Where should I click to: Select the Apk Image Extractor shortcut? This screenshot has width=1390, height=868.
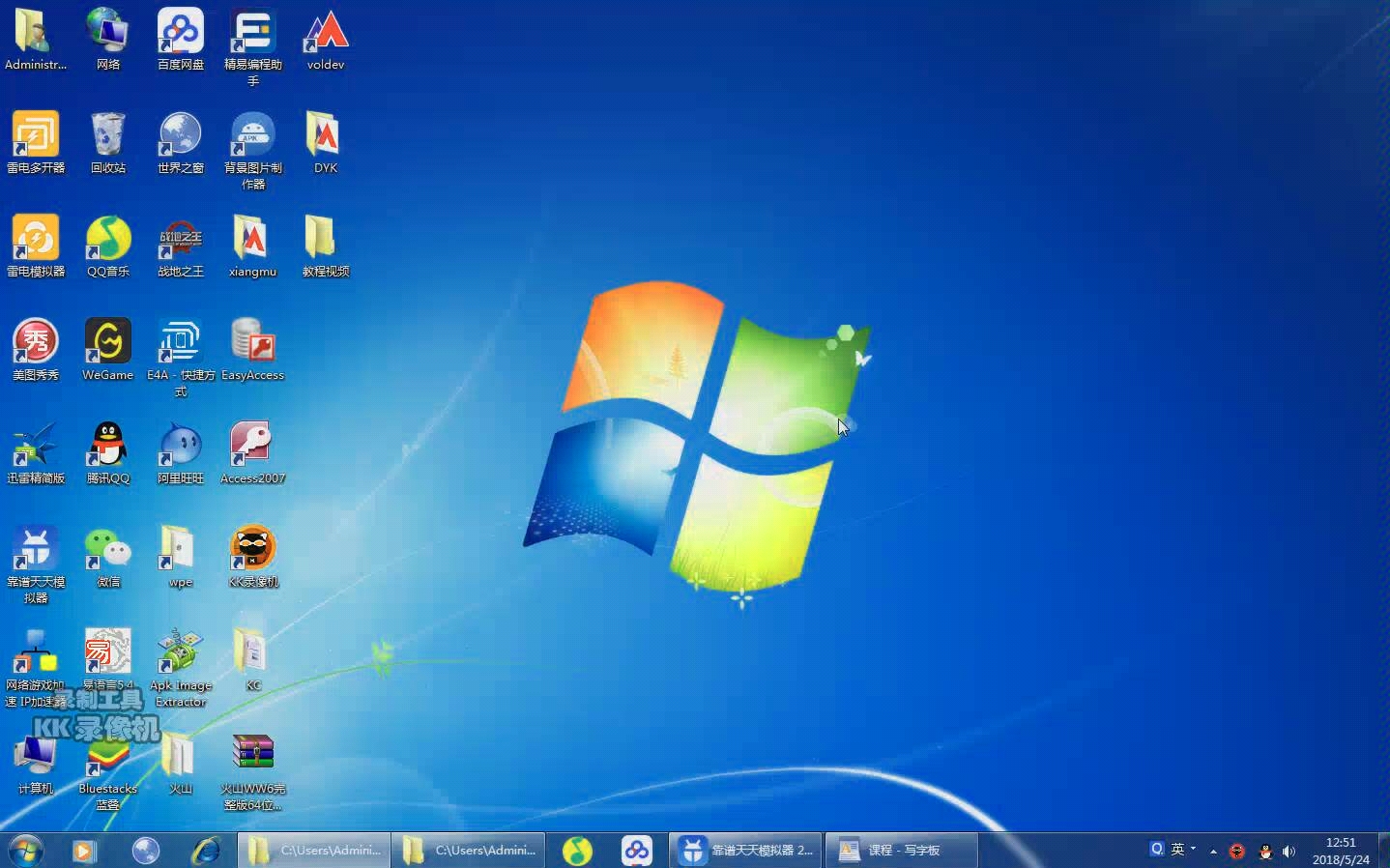(x=181, y=667)
